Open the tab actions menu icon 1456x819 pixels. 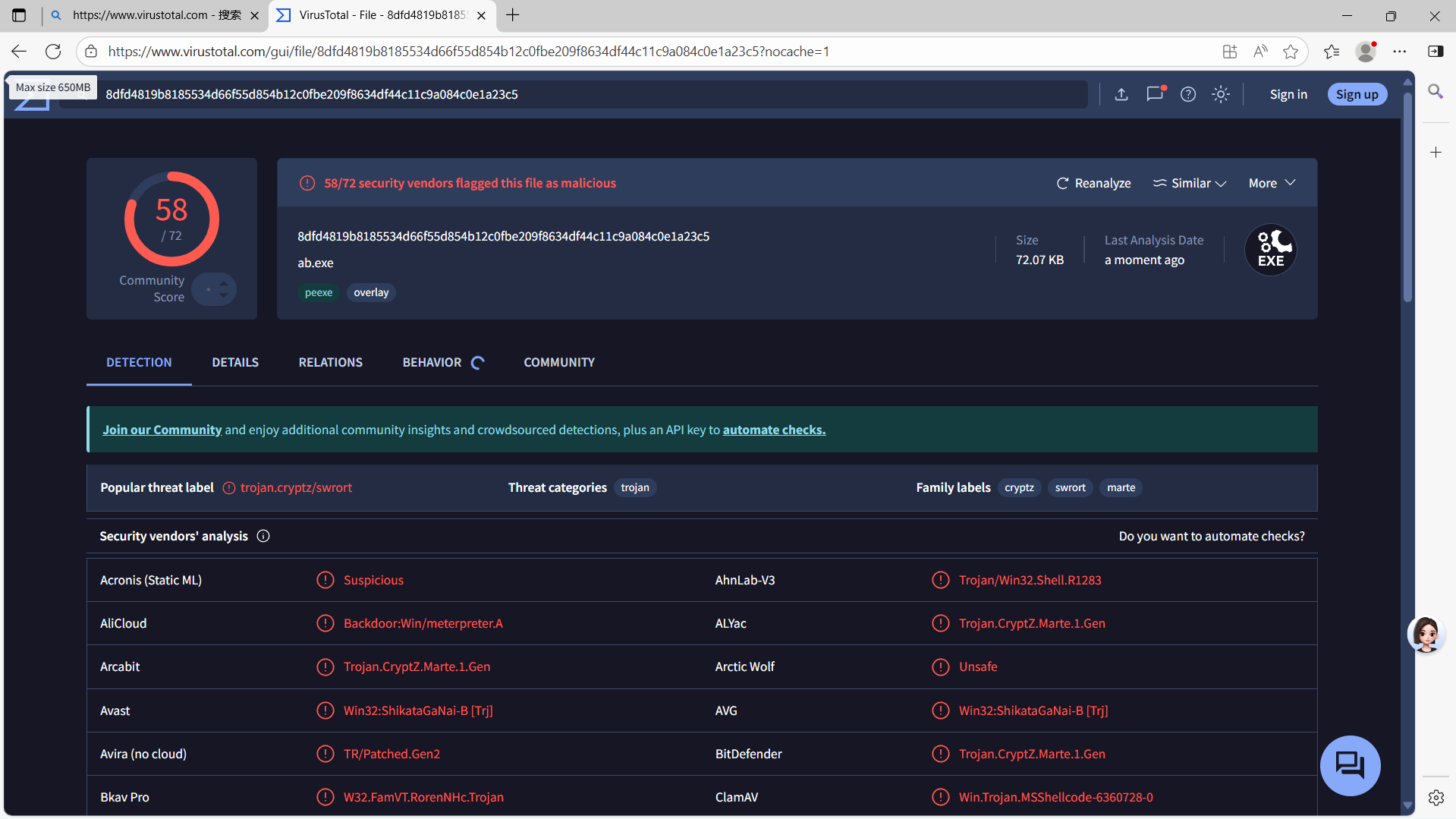[19, 15]
